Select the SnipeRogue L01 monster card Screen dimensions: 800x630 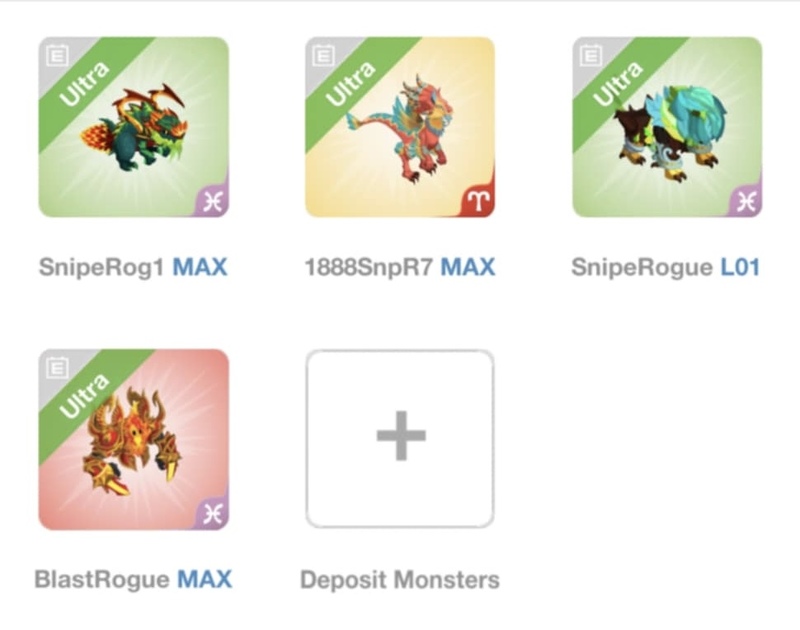667,127
